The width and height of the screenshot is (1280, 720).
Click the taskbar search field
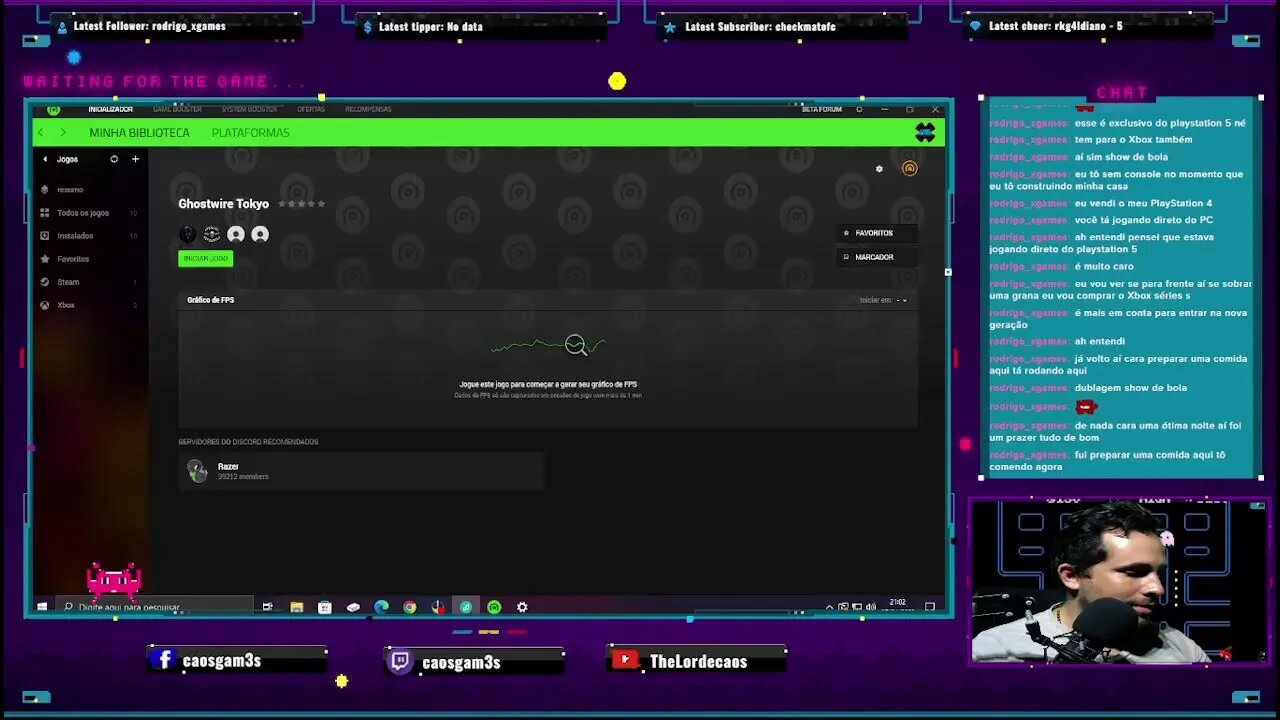(x=156, y=606)
